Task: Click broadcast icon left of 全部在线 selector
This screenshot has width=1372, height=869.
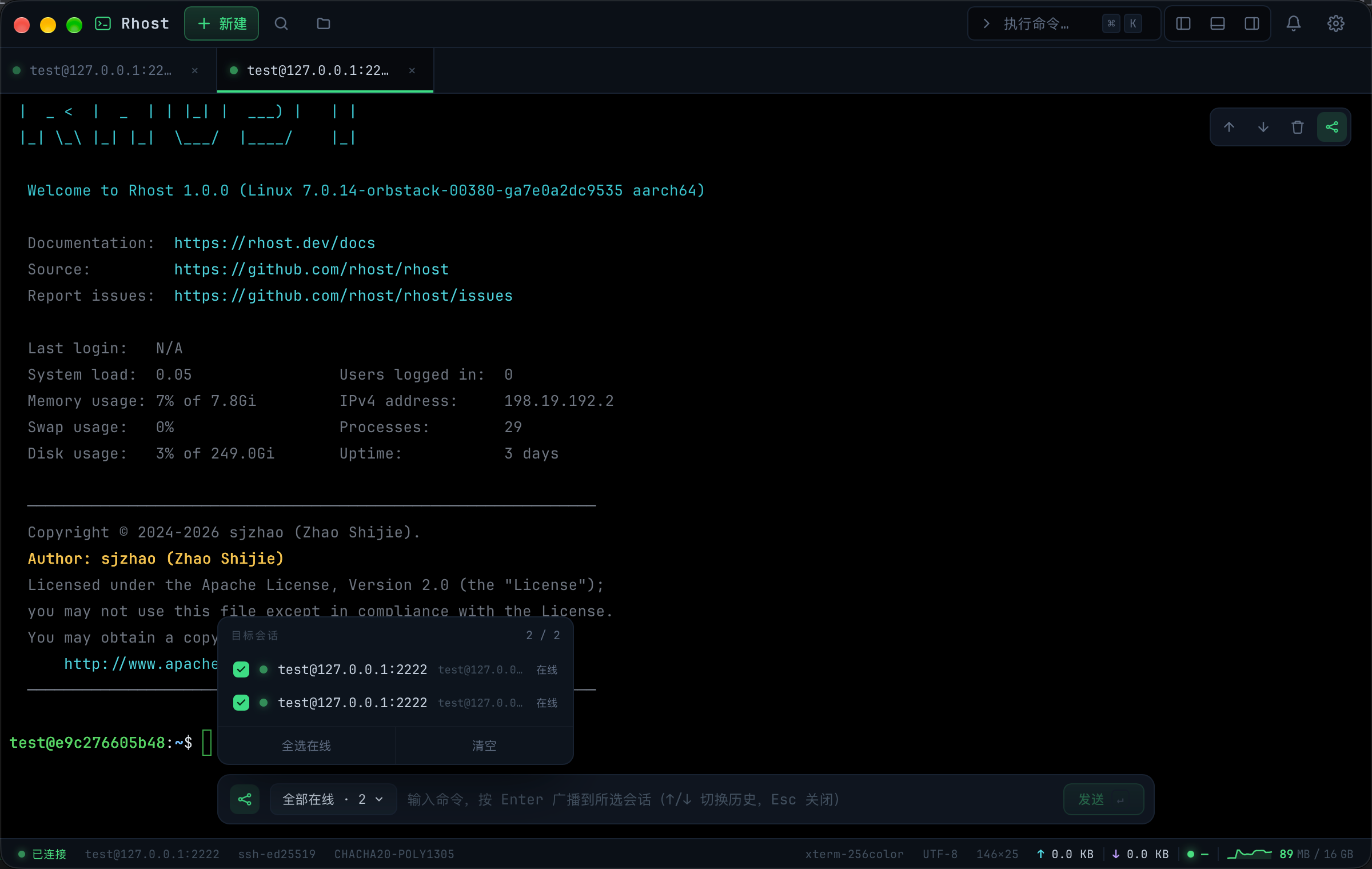Action: [x=245, y=799]
